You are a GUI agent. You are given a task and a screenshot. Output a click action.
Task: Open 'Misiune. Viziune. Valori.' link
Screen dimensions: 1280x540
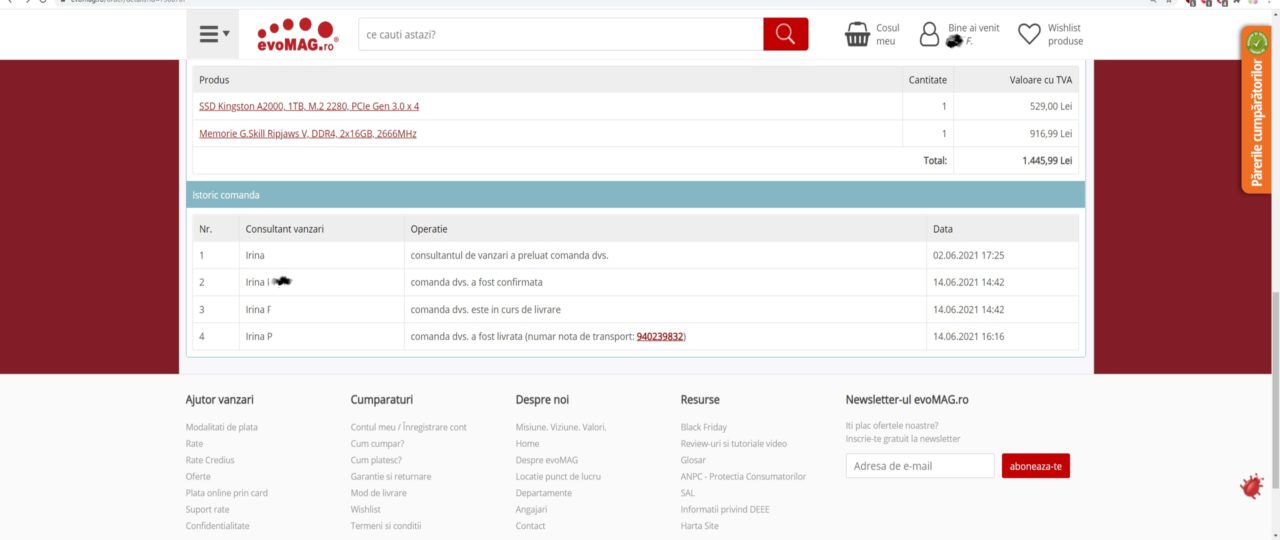[561, 427]
